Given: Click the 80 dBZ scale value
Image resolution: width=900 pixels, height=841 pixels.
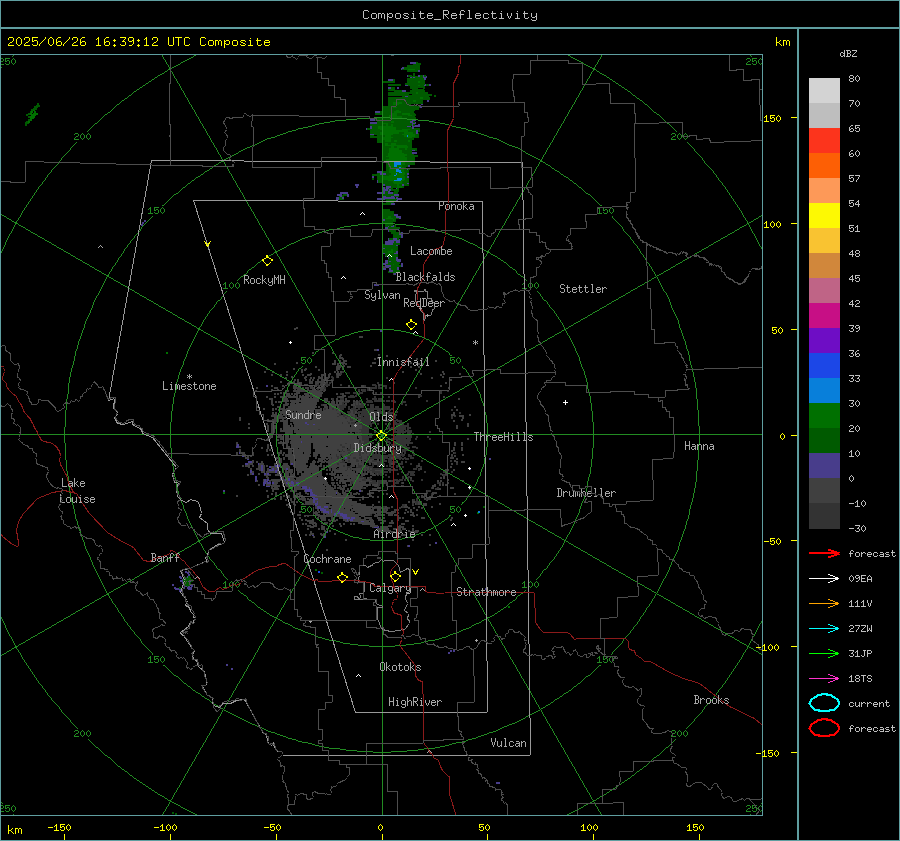Looking at the screenshot, I should tap(854, 79).
